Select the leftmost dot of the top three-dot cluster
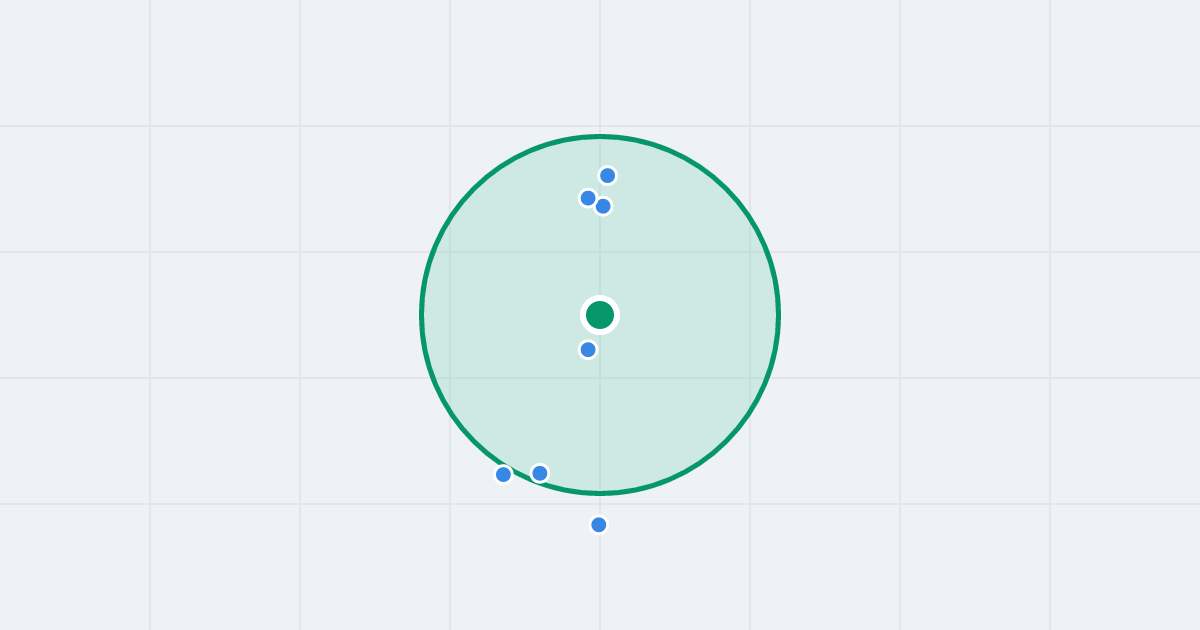The height and width of the screenshot is (630, 1200). click(x=588, y=198)
